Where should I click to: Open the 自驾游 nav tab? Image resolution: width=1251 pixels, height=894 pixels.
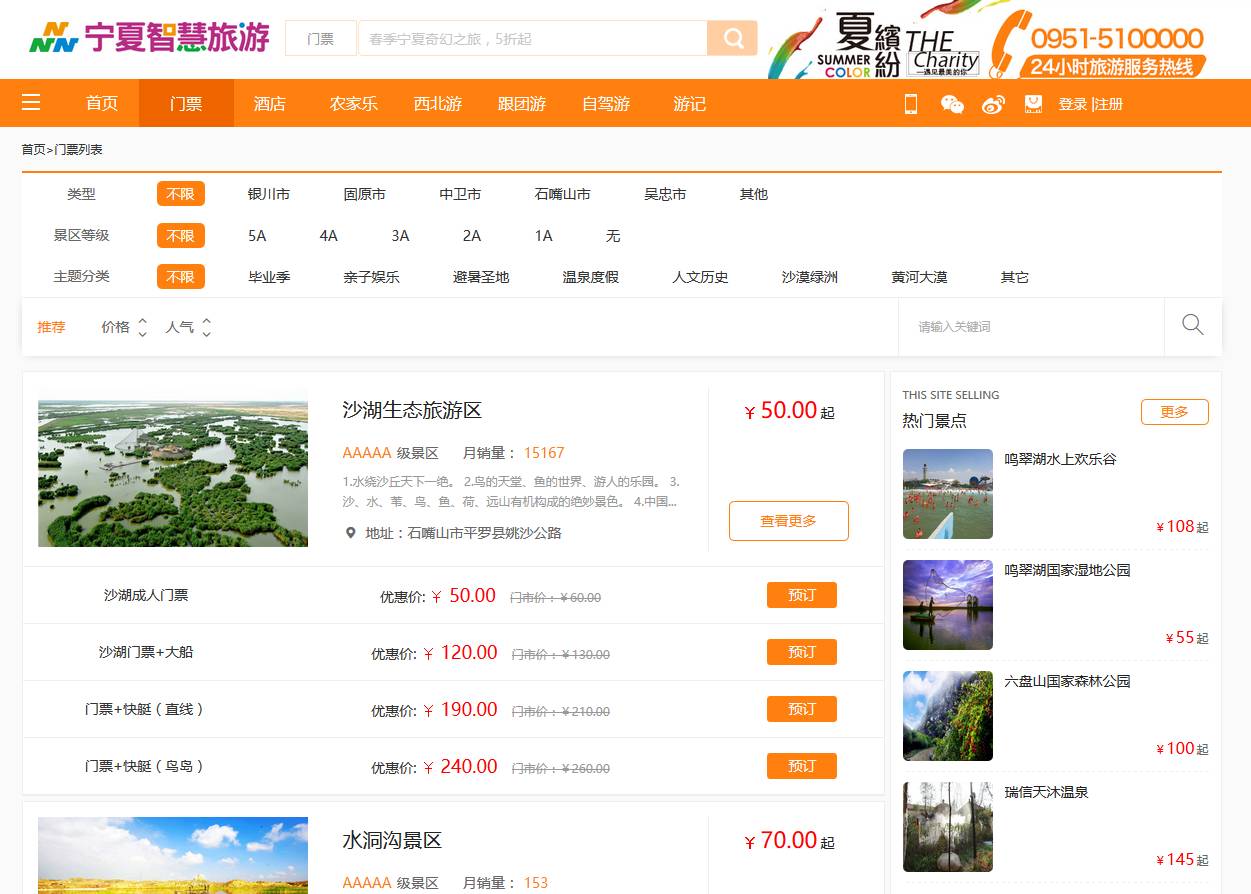coord(606,103)
